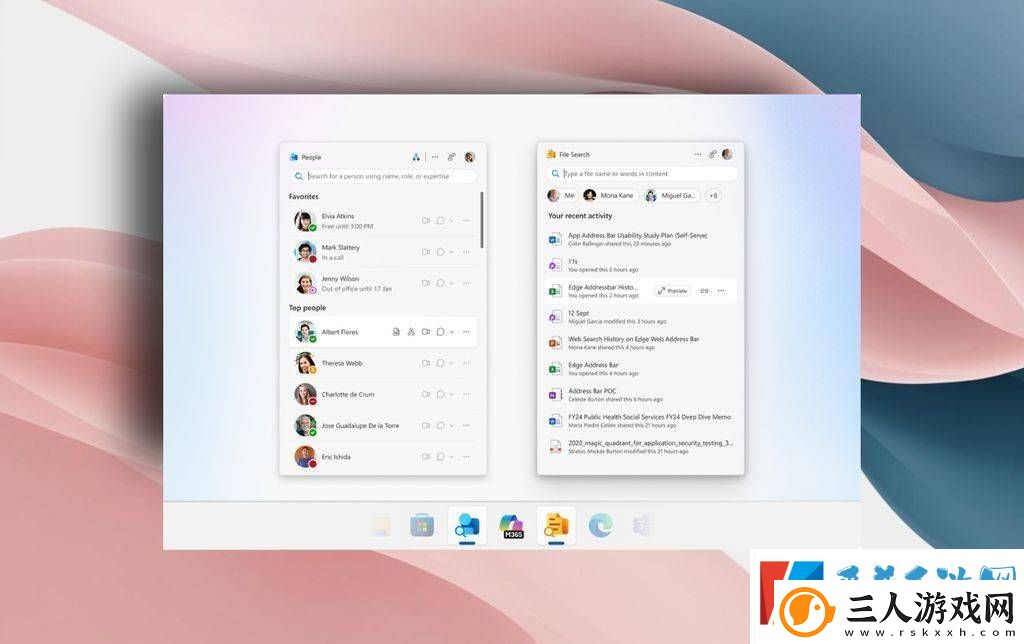This screenshot has width=1024, height=644.
Task: Launch M365 Copilot from the taskbar
Action: (512, 526)
